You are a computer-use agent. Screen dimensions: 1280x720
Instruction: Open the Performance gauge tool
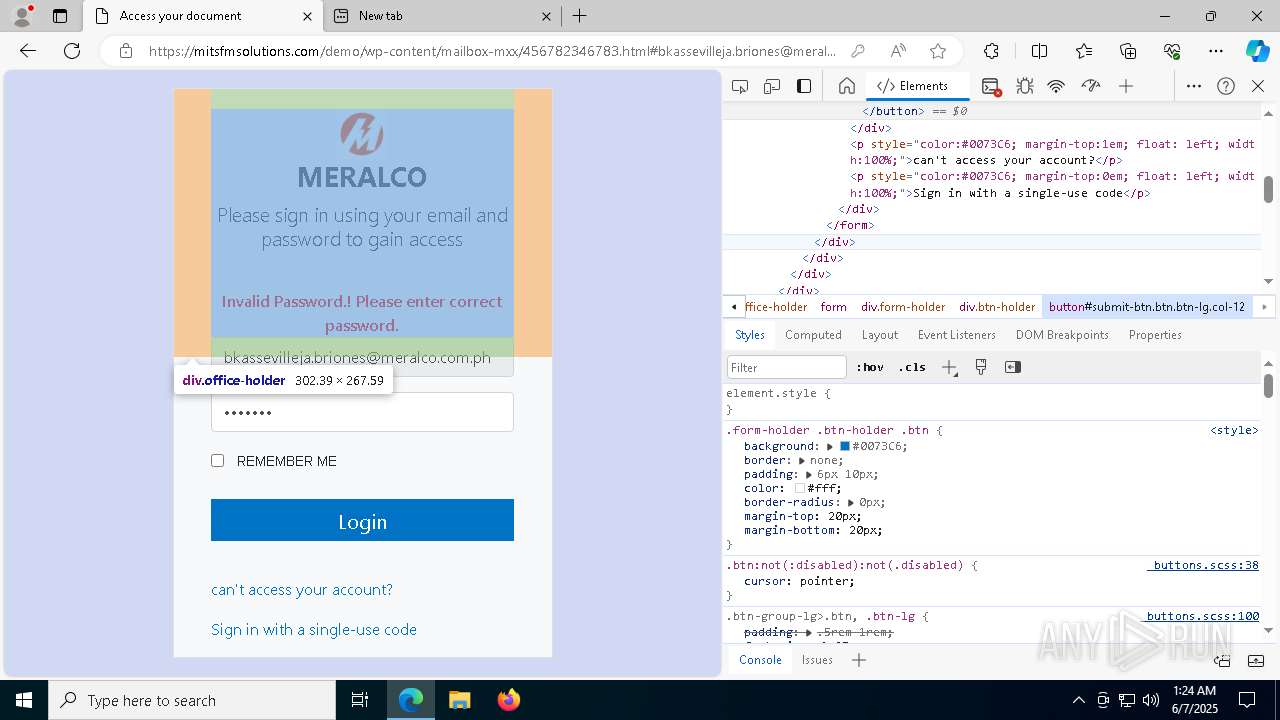pos(1091,86)
